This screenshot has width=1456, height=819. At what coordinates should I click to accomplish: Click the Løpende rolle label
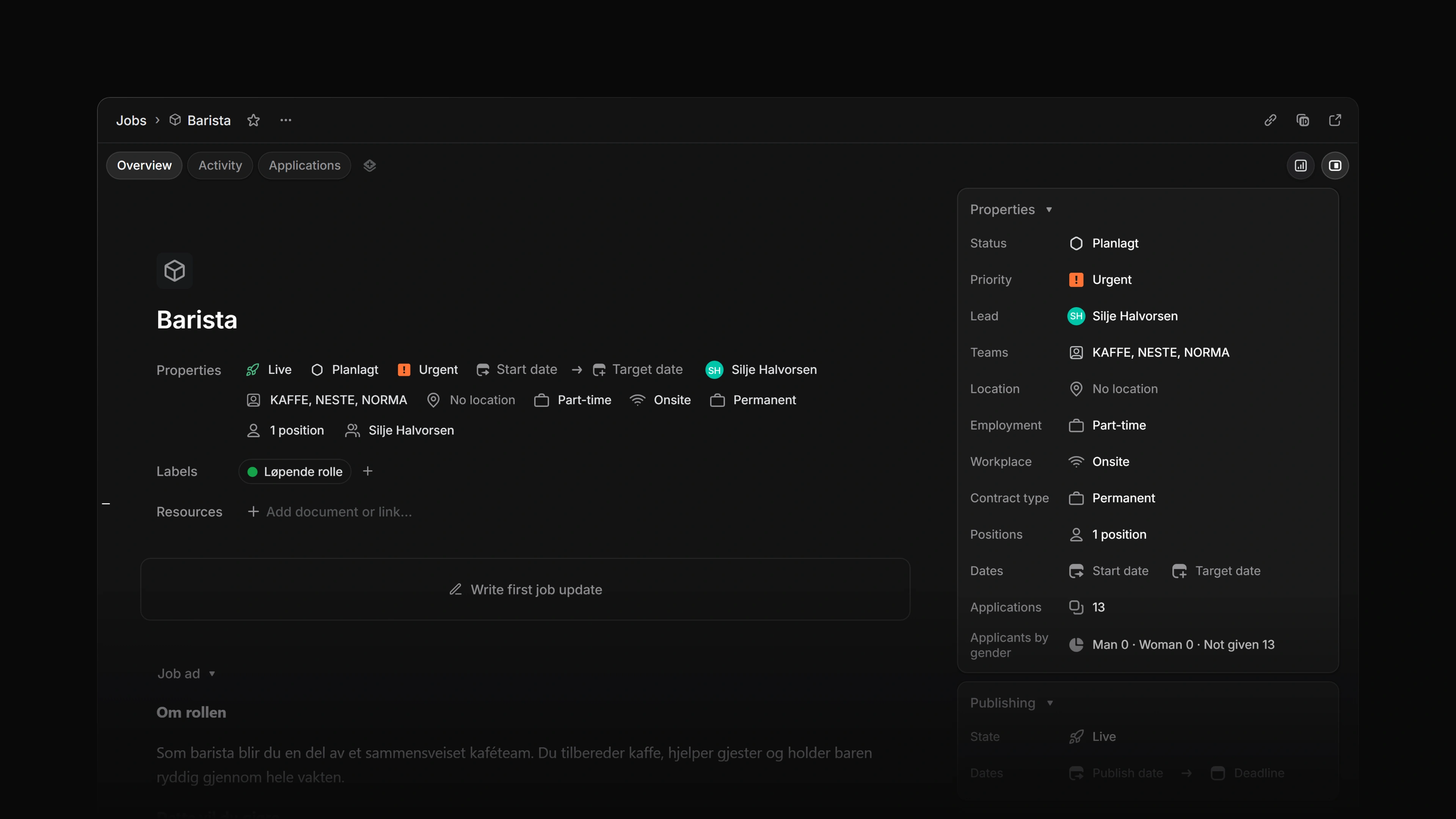[x=295, y=471]
